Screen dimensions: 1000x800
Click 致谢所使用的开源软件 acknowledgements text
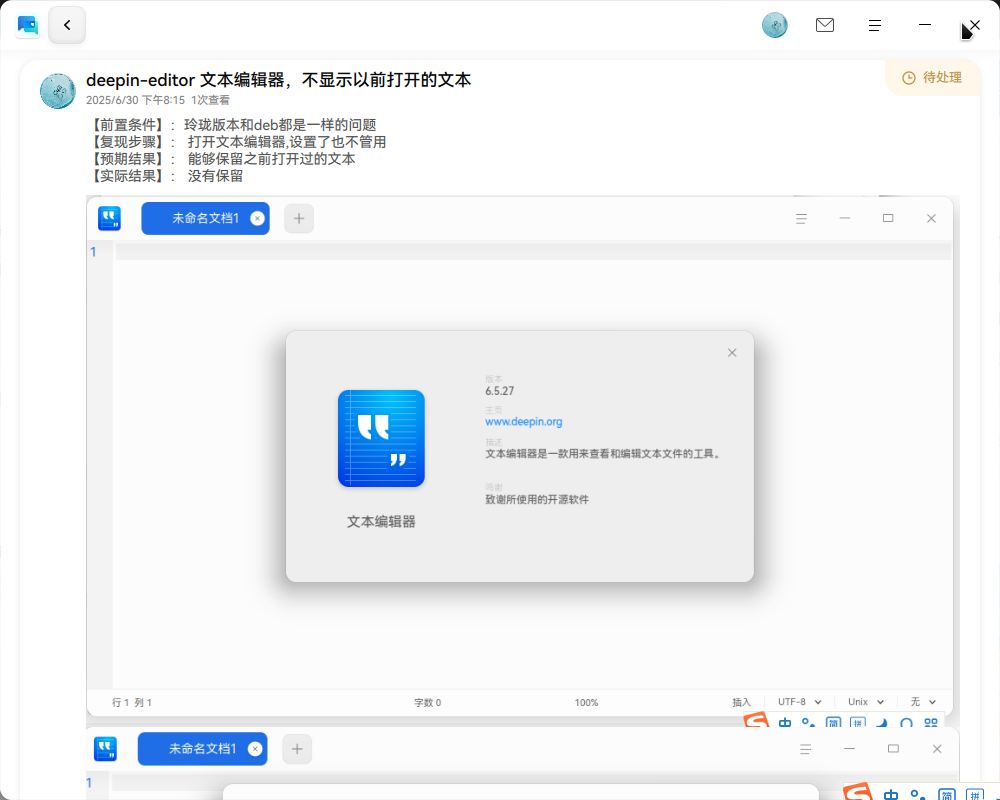coord(537,500)
